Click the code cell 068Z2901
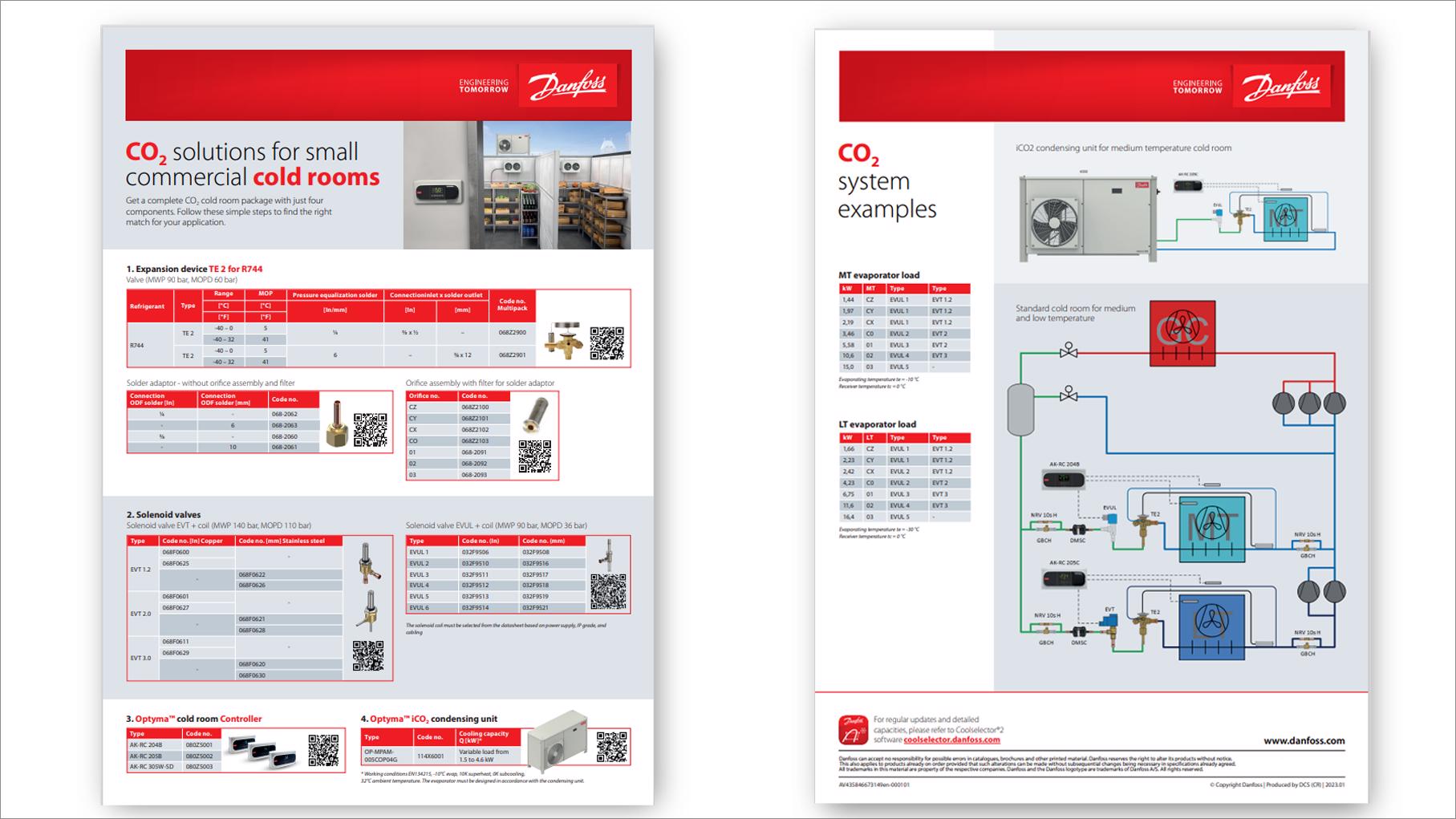Image resolution: width=1456 pixels, height=819 pixels. pyautogui.click(x=512, y=355)
